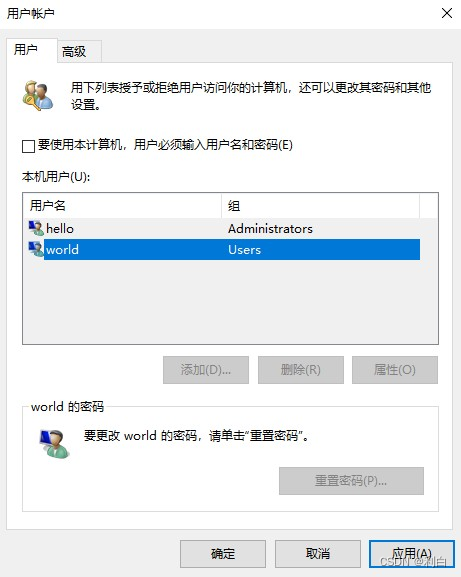Confirm with the 确定 button
The width and height of the screenshot is (461, 577).
coord(223,553)
